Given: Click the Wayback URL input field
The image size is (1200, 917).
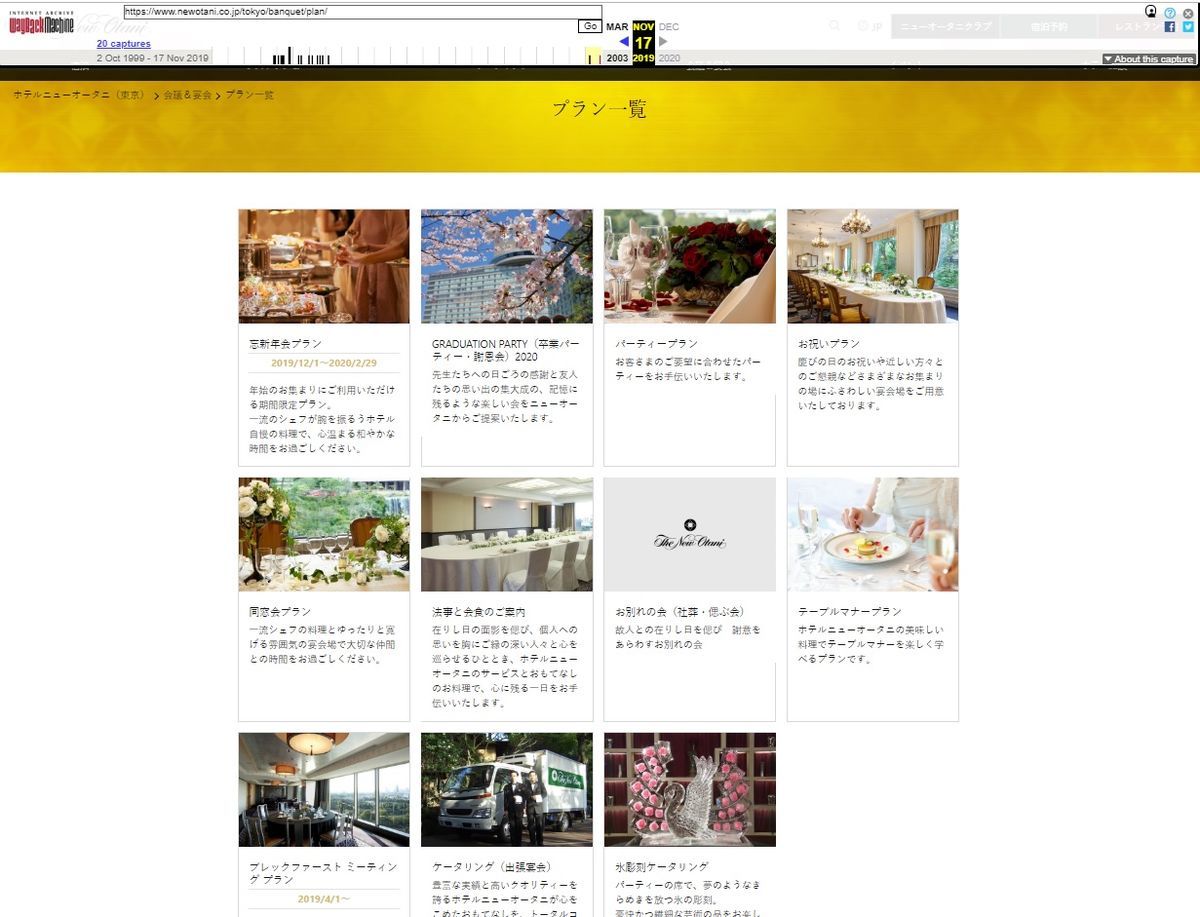Looking at the screenshot, I should (363, 12).
